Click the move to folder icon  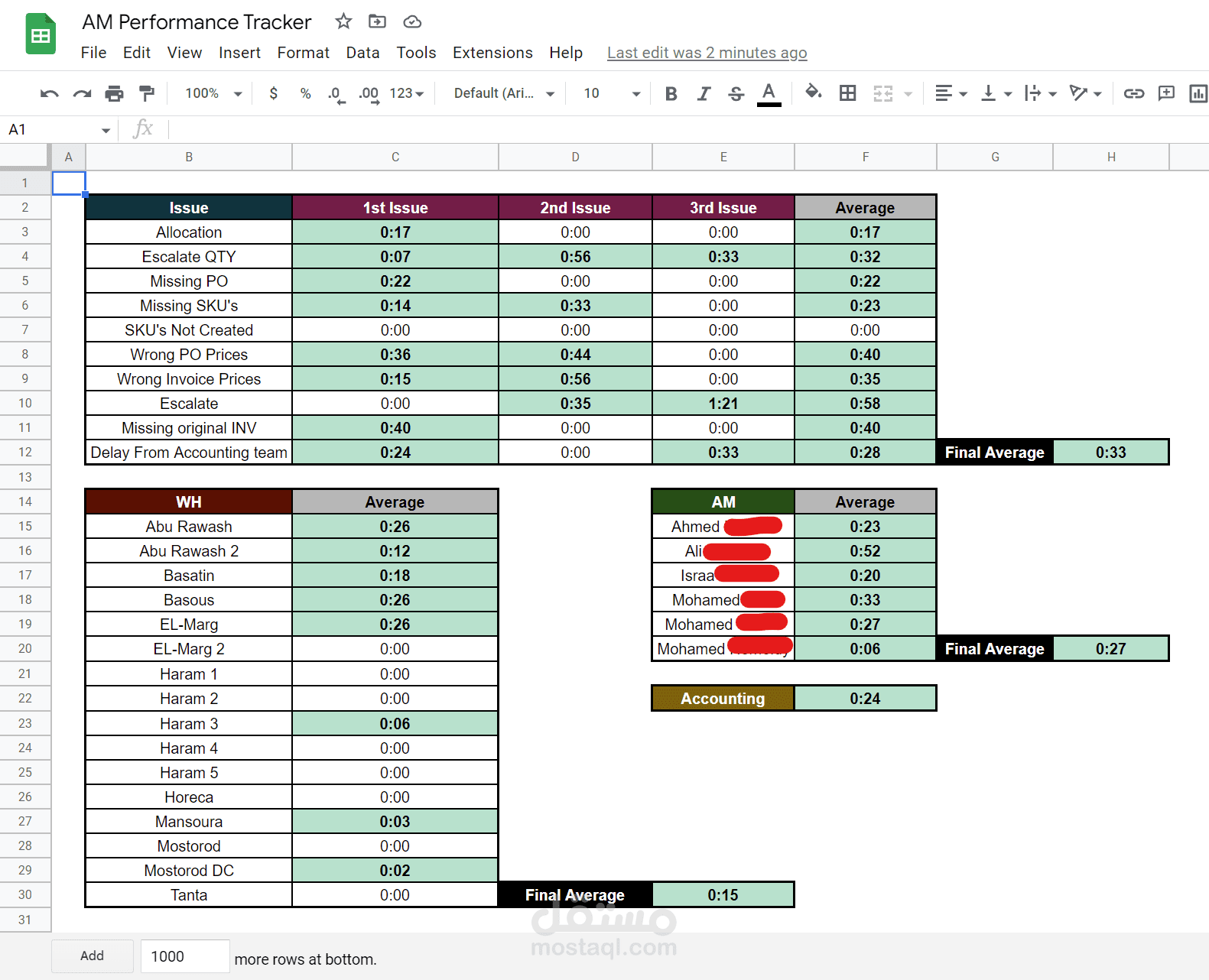click(377, 21)
